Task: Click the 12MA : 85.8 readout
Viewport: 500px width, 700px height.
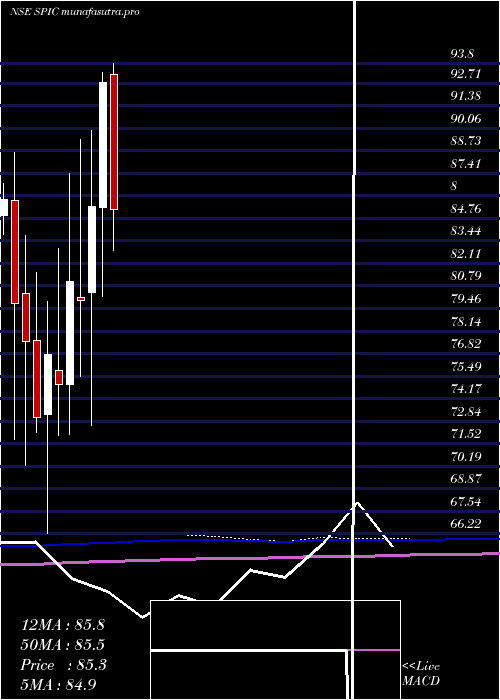Action: pyautogui.click(x=63, y=625)
